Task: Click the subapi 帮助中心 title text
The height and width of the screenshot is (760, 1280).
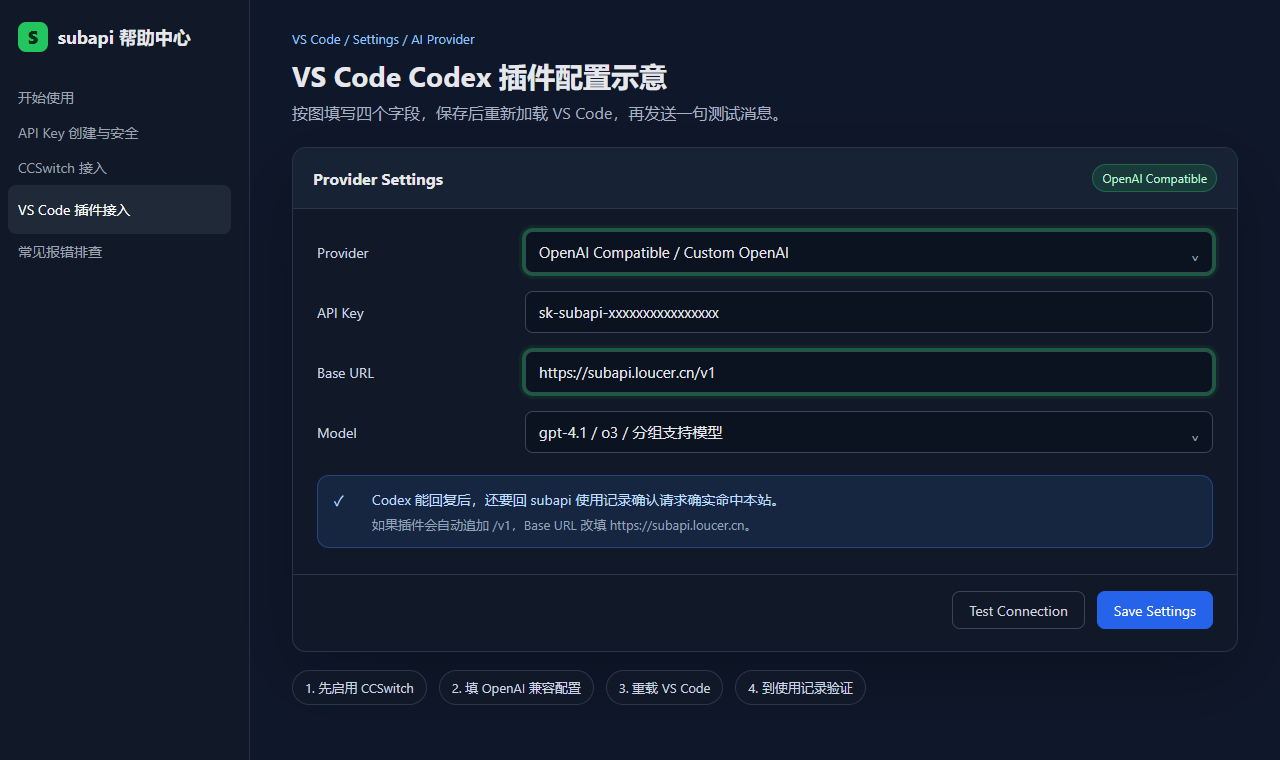Action: 124,38
